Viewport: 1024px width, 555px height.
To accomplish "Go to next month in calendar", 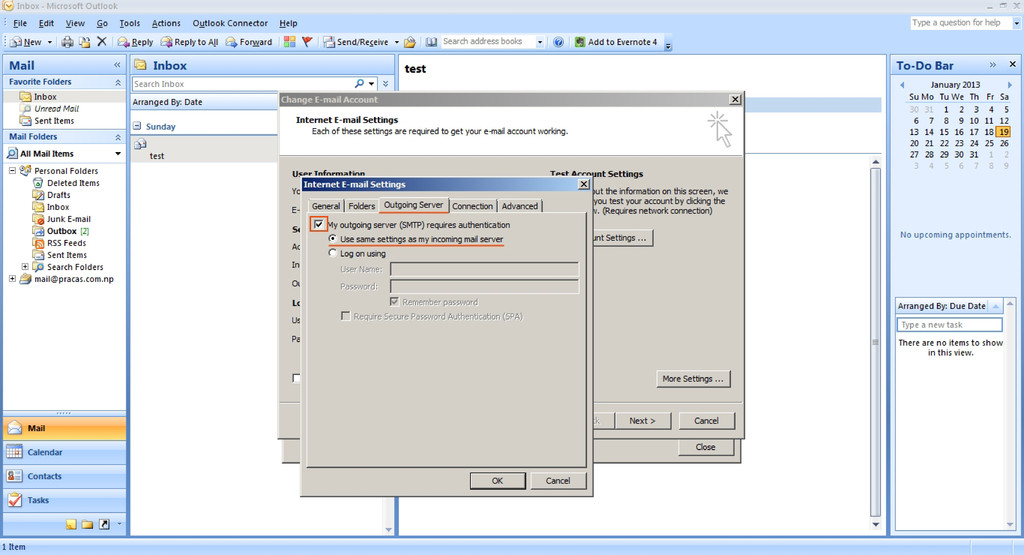I will tap(1010, 85).
